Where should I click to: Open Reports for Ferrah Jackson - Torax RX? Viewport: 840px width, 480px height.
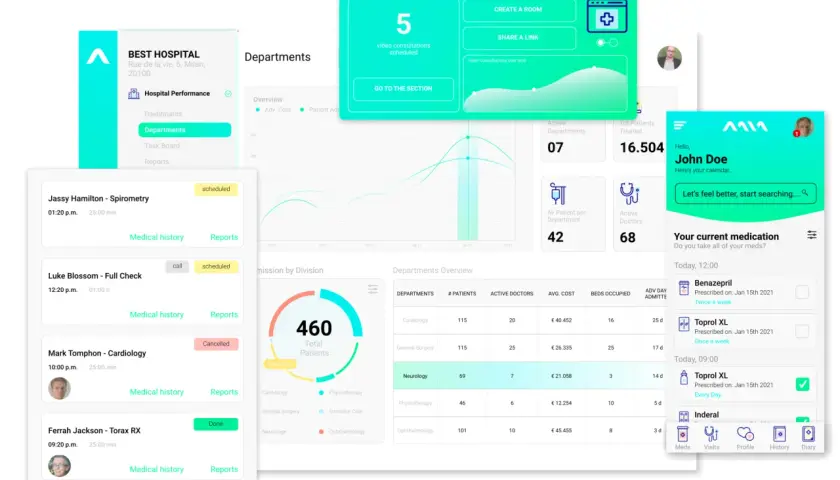[224, 469]
